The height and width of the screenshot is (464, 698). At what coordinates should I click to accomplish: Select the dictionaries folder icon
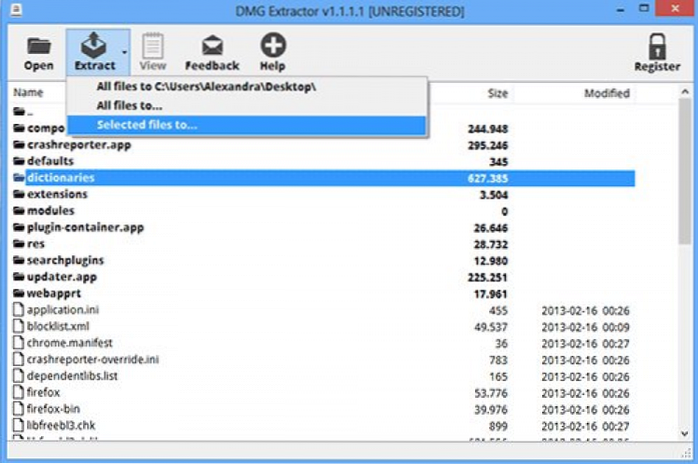18,178
